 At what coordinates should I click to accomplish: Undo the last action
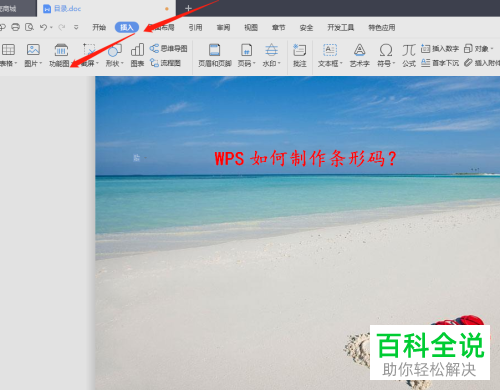pos(43,27)
